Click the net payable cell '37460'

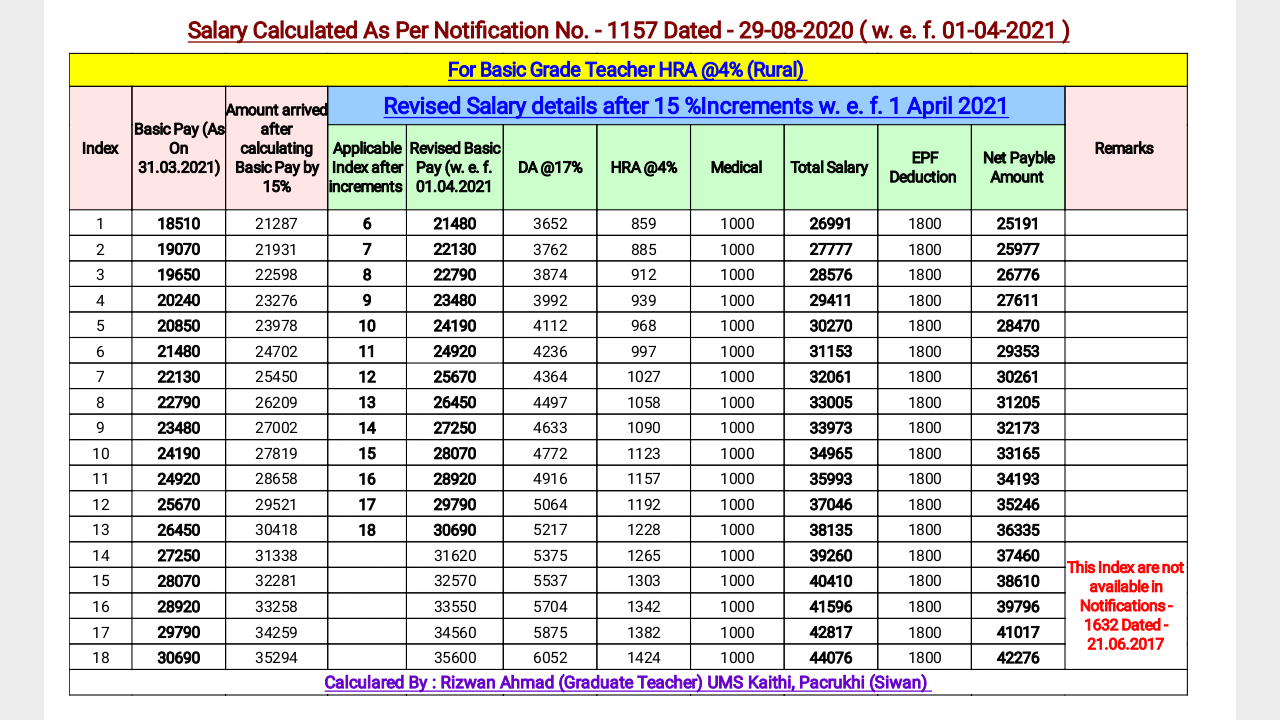click(x=1018, y=555)
